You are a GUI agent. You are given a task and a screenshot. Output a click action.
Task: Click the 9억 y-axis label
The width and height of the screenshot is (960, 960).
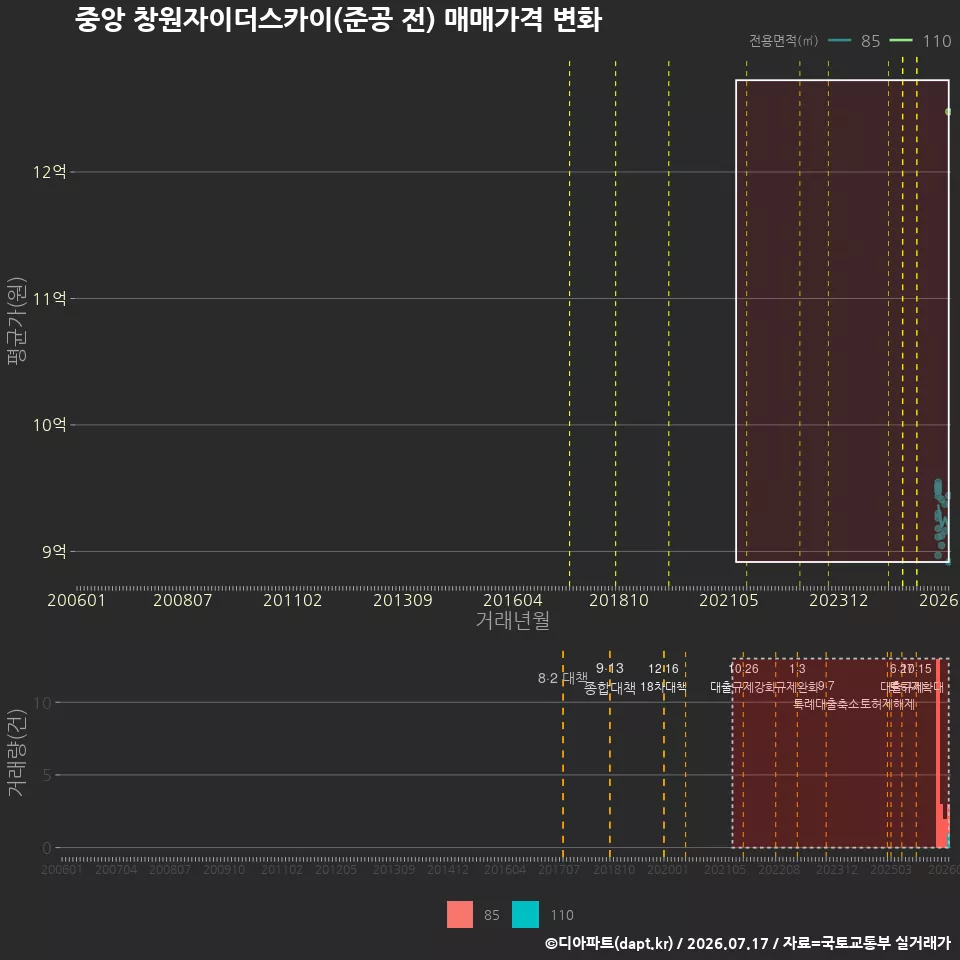tap(54, 552)
